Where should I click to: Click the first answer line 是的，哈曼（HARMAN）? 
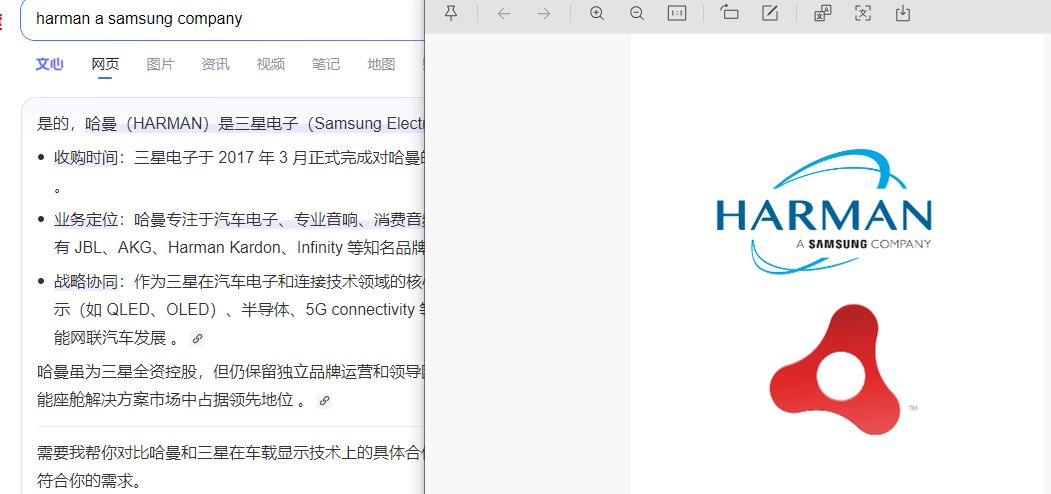pyautogui.click(x=231, y=123)
